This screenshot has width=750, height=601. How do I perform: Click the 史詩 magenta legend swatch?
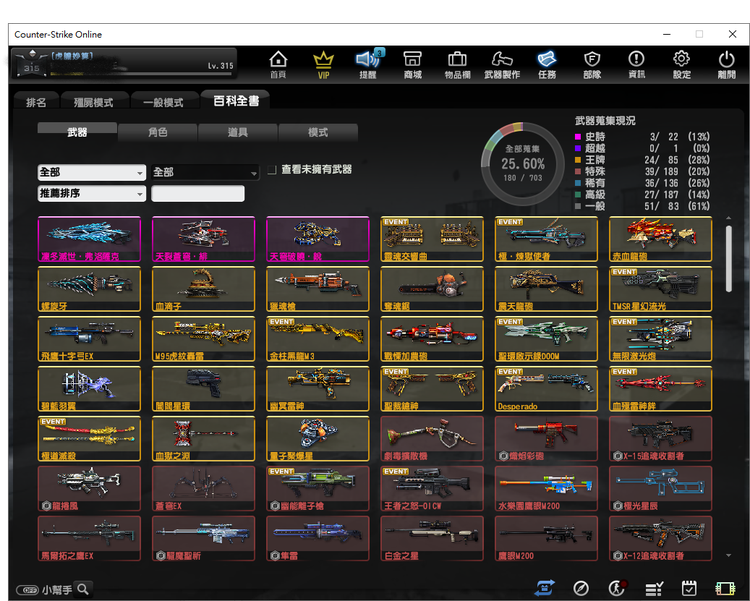tap(577, 137)
